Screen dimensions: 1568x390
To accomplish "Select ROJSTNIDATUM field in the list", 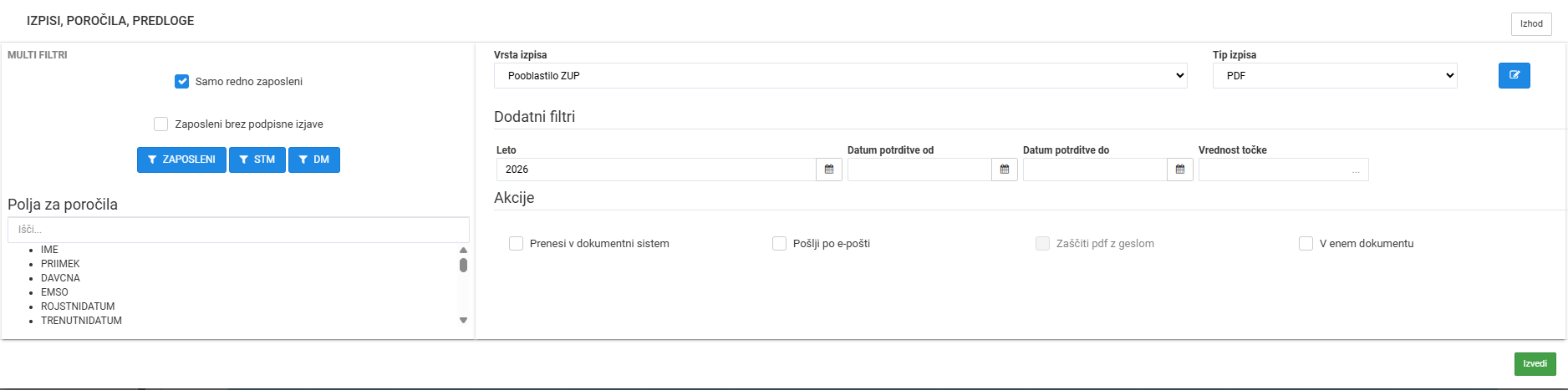I will [78, 306].
